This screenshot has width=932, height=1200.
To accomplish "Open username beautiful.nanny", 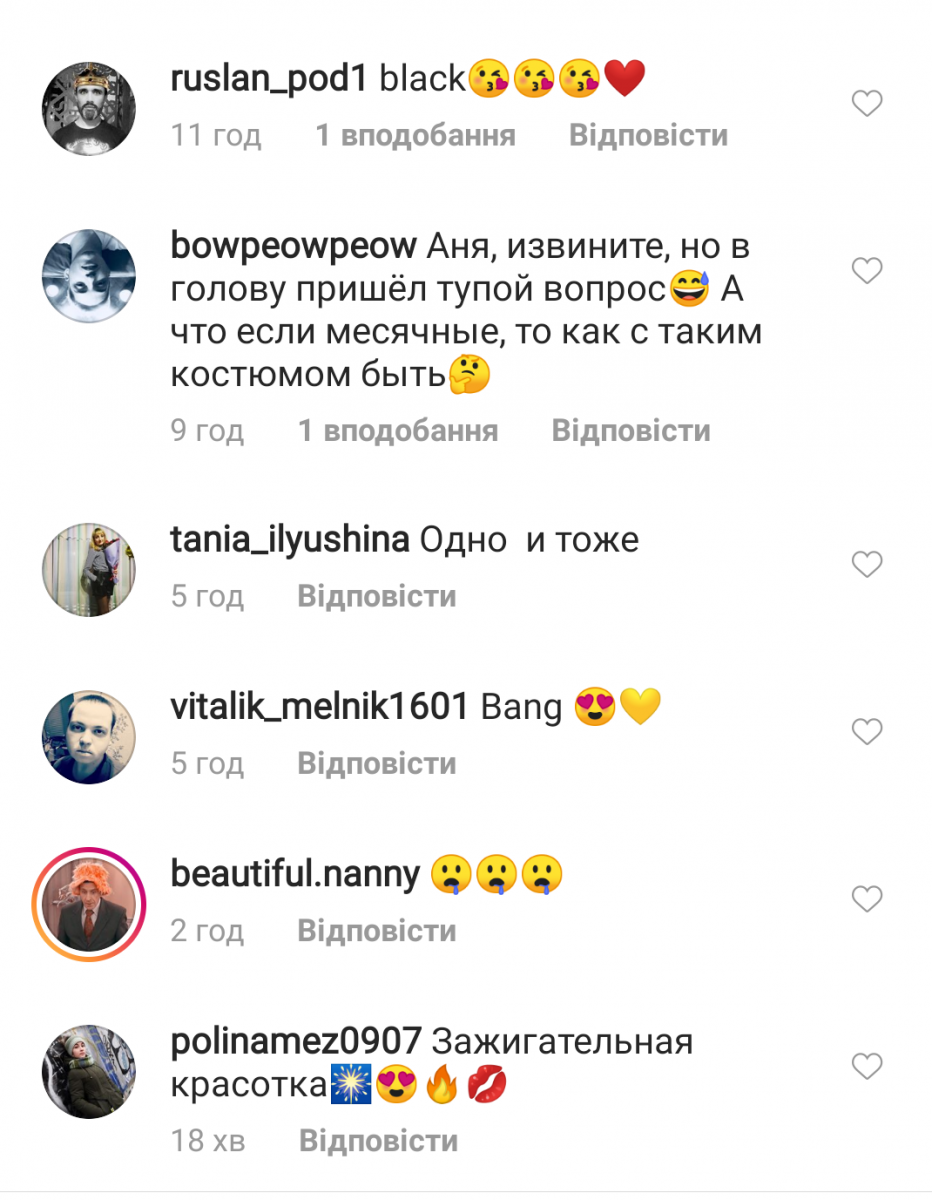I will 296,875.
